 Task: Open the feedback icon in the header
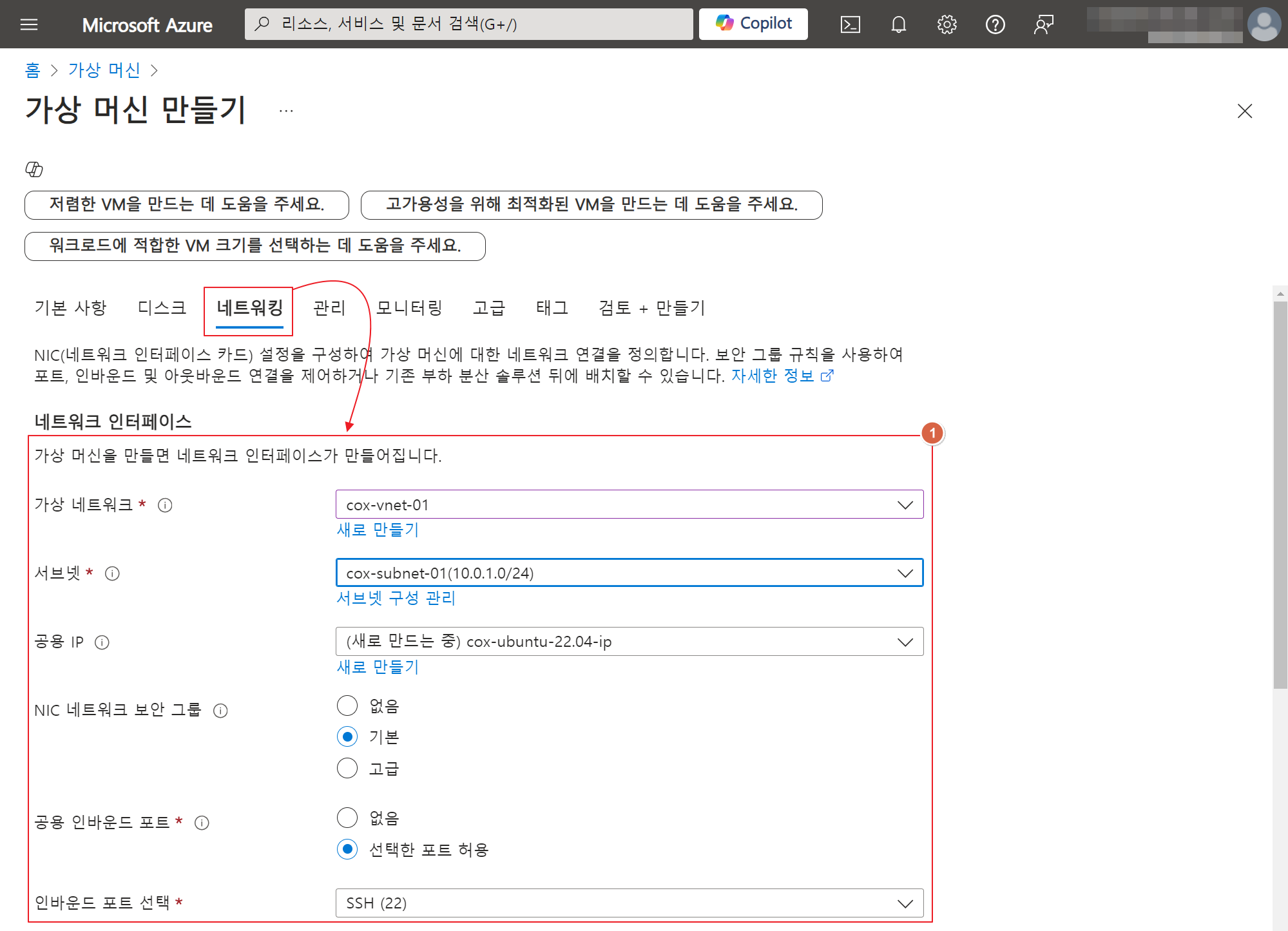[x=1043, y=24]
